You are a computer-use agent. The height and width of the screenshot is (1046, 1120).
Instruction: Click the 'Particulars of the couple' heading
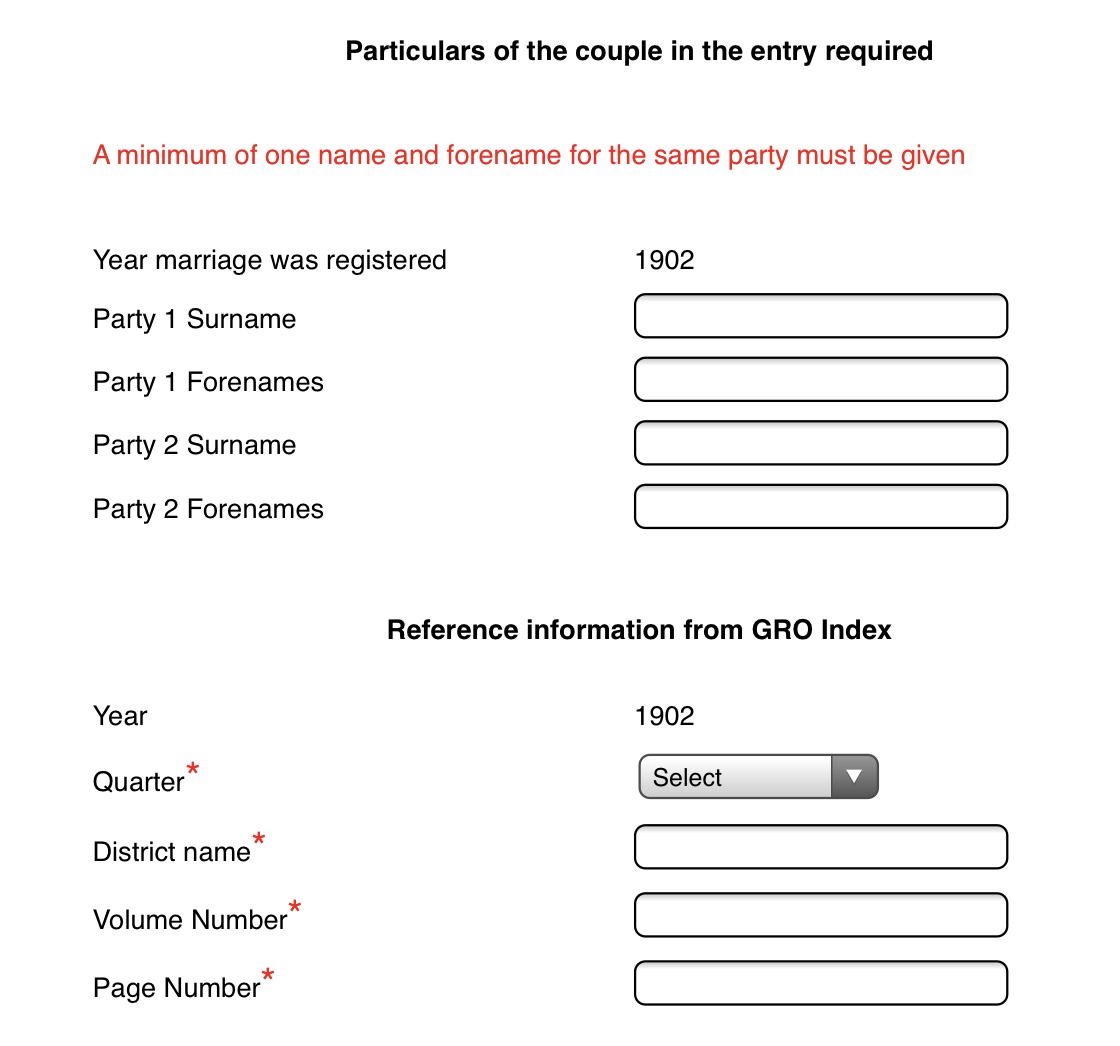click(x=639, y=51)
